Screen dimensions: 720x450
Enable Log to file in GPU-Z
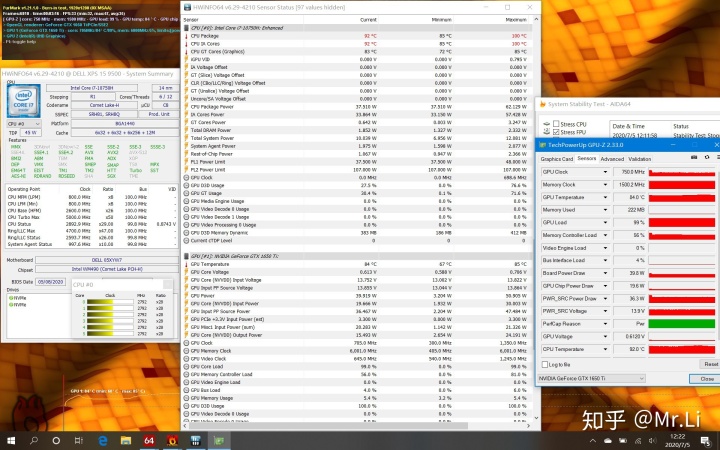point(545,364)
